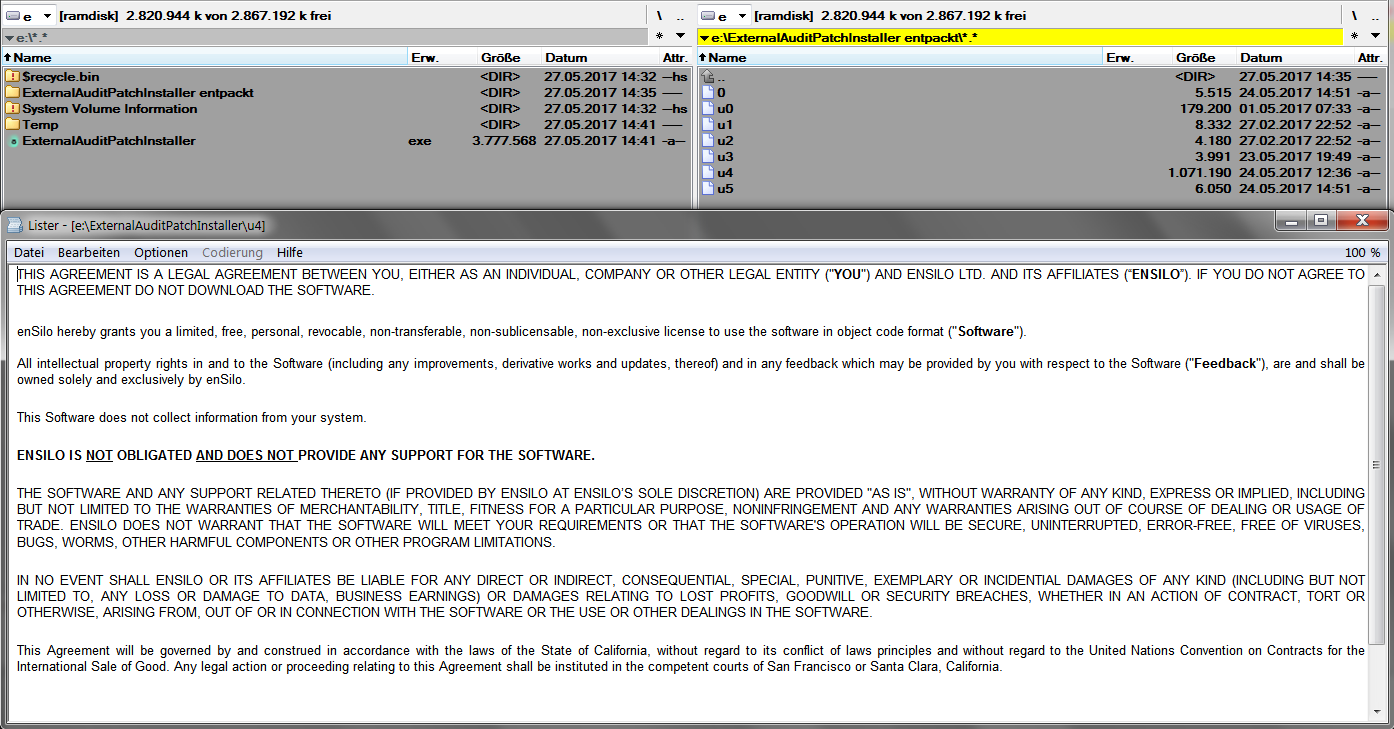Viewport: 1394px width, 729px height.
Task: Sort left panel by Größe column
Action: (509, 58)
